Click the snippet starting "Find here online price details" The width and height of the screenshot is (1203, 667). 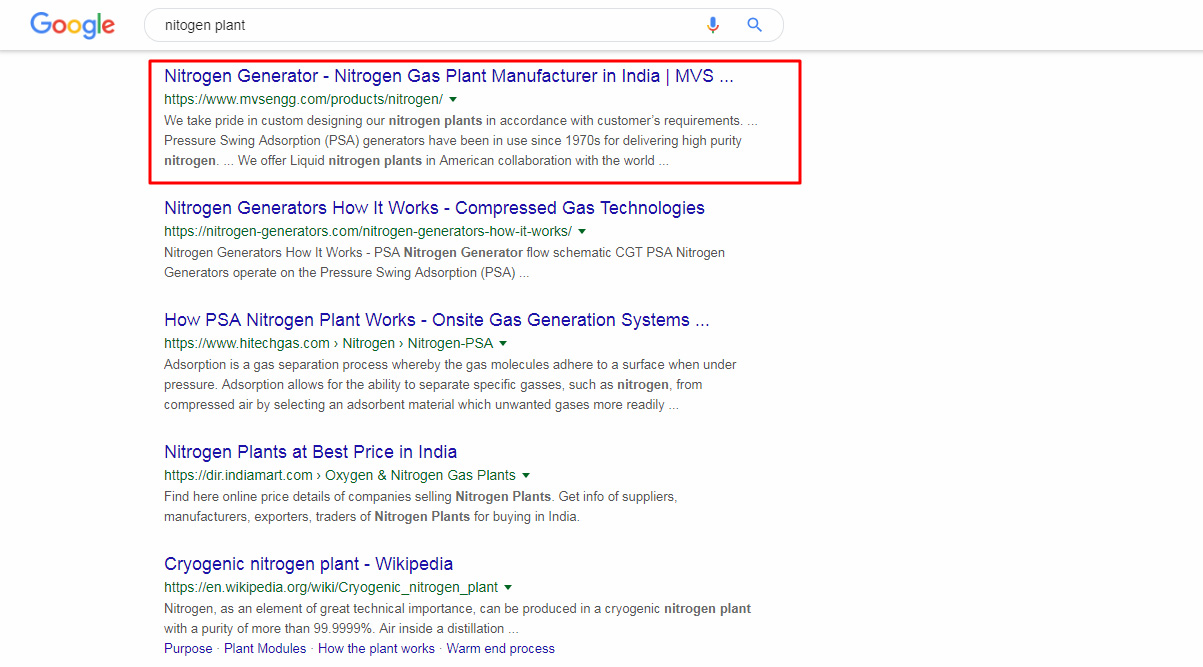point(421,507)
